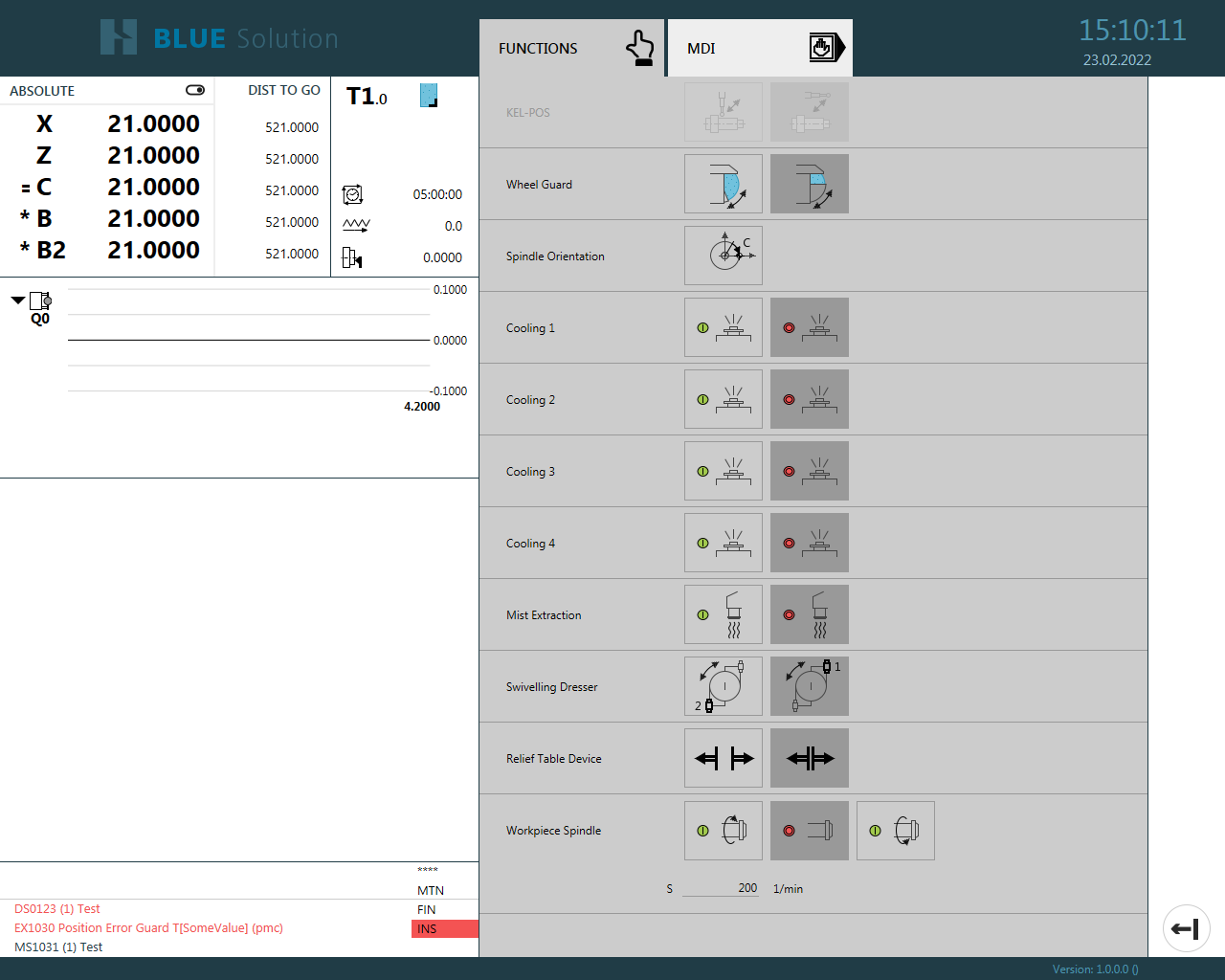Click the DIST TO GO header
The width and height of the screenshot is (1225, 980).
(284, 90)
